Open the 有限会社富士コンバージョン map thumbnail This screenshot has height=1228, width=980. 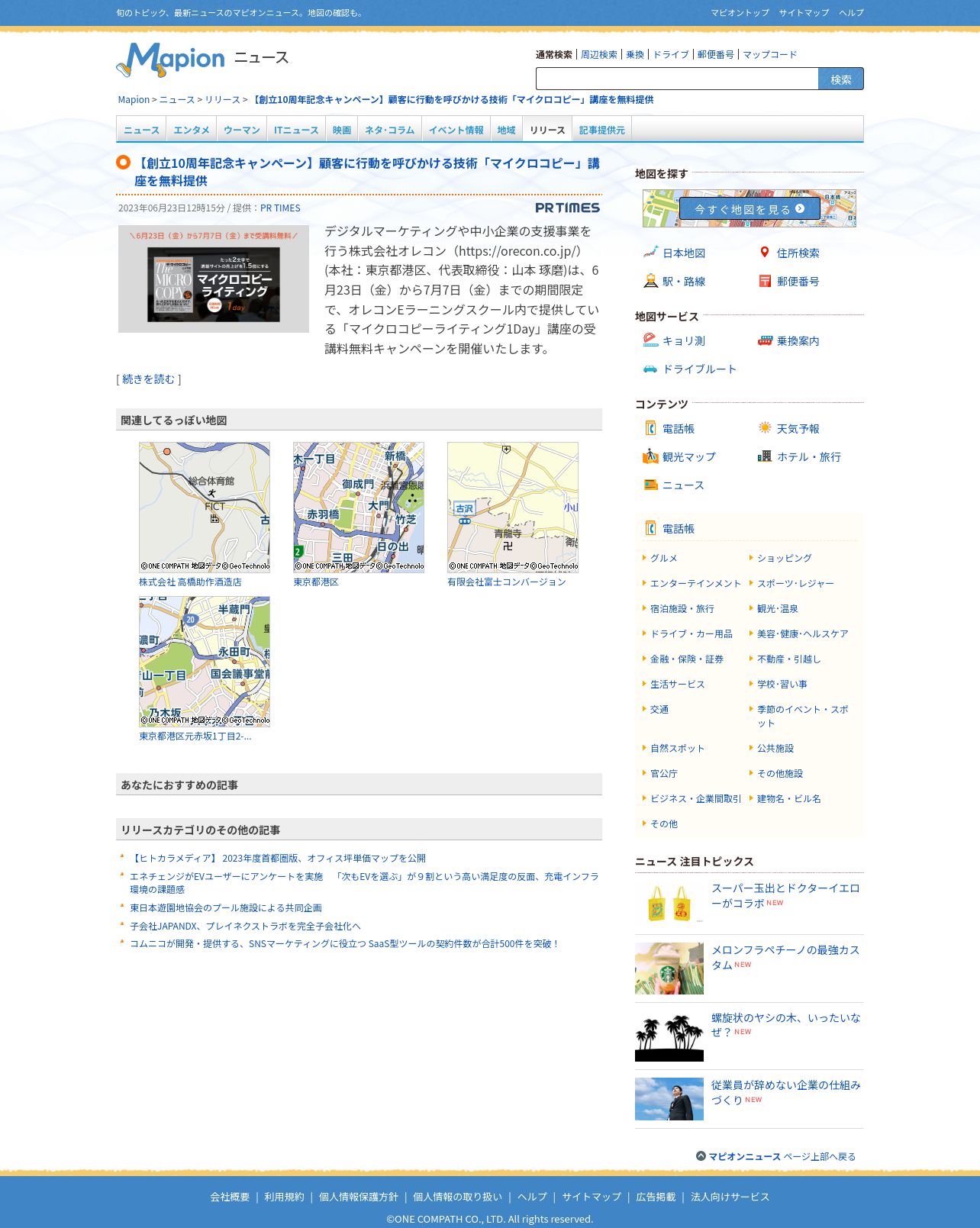(x=513, y=507)
